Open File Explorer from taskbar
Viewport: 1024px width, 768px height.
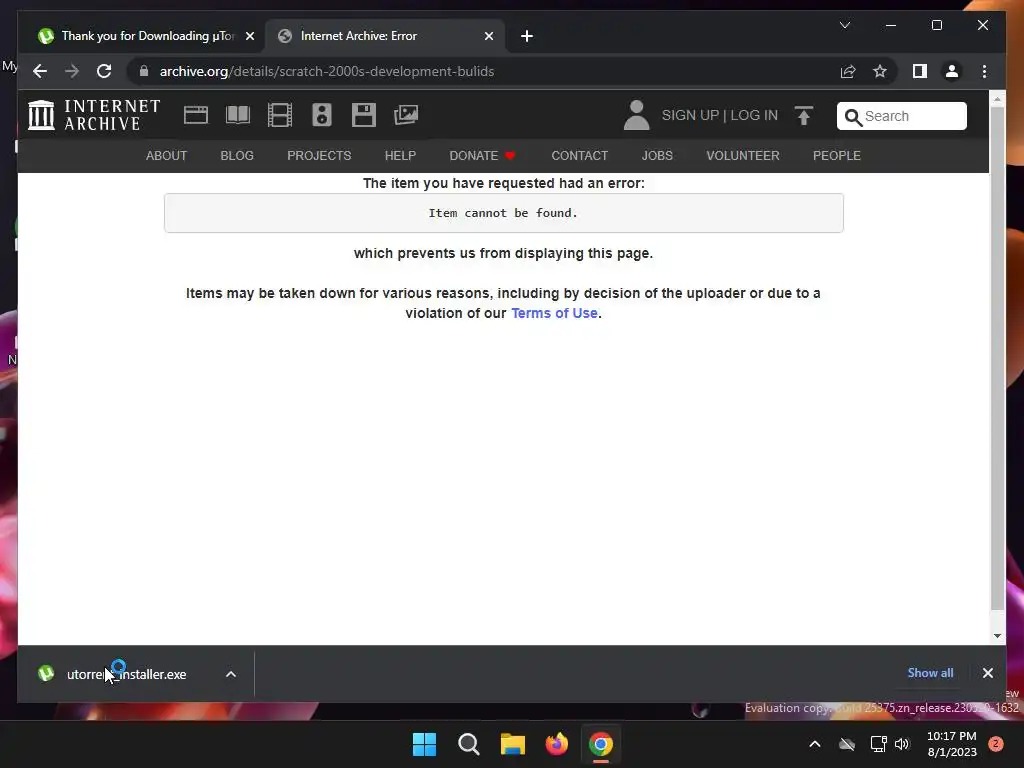[513, 744]
